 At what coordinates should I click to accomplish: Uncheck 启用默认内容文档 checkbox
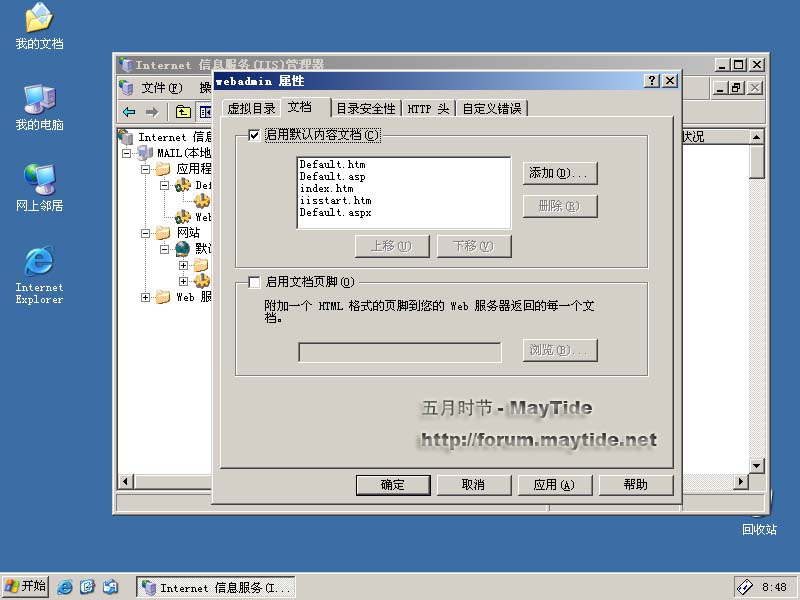click(254, 135)
